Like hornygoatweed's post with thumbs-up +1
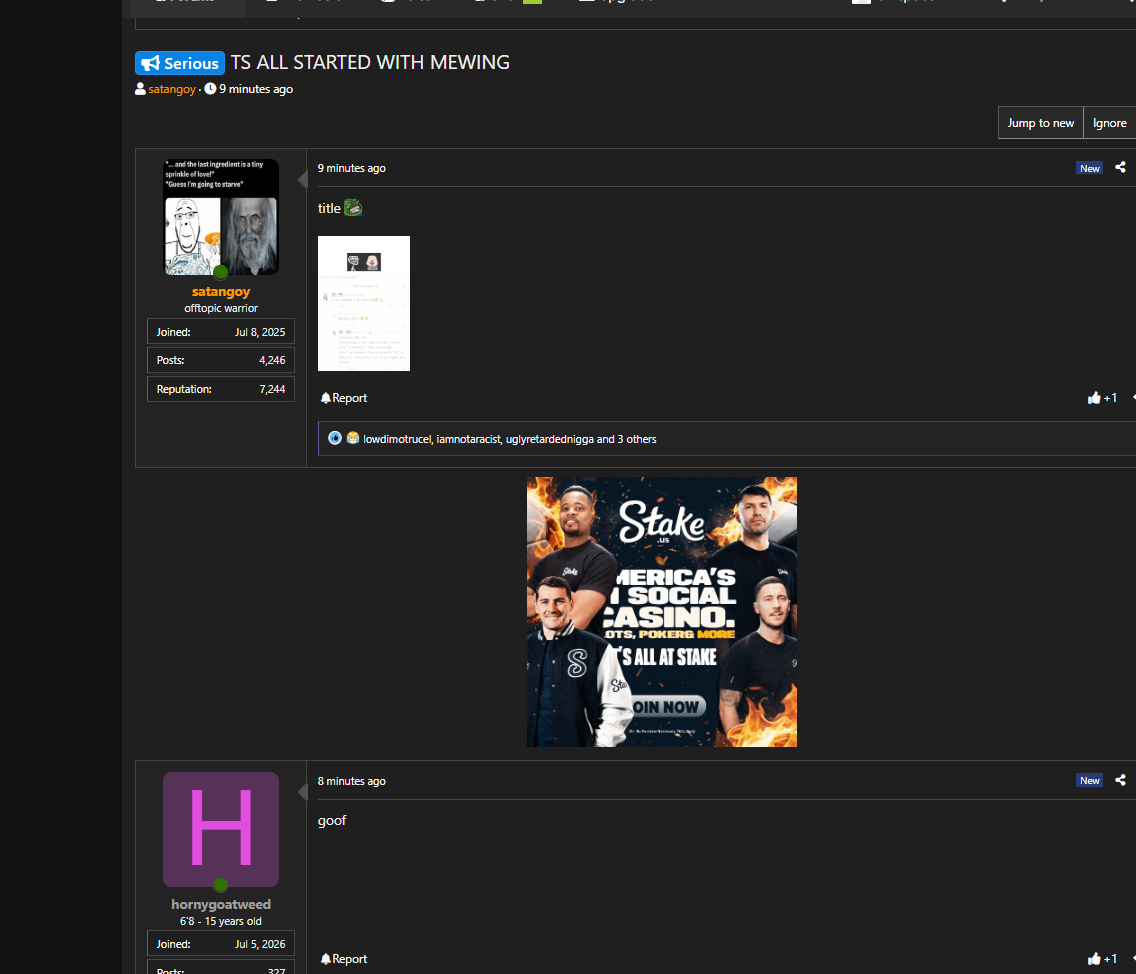The image size is (1136, 974). (1102, 959)
